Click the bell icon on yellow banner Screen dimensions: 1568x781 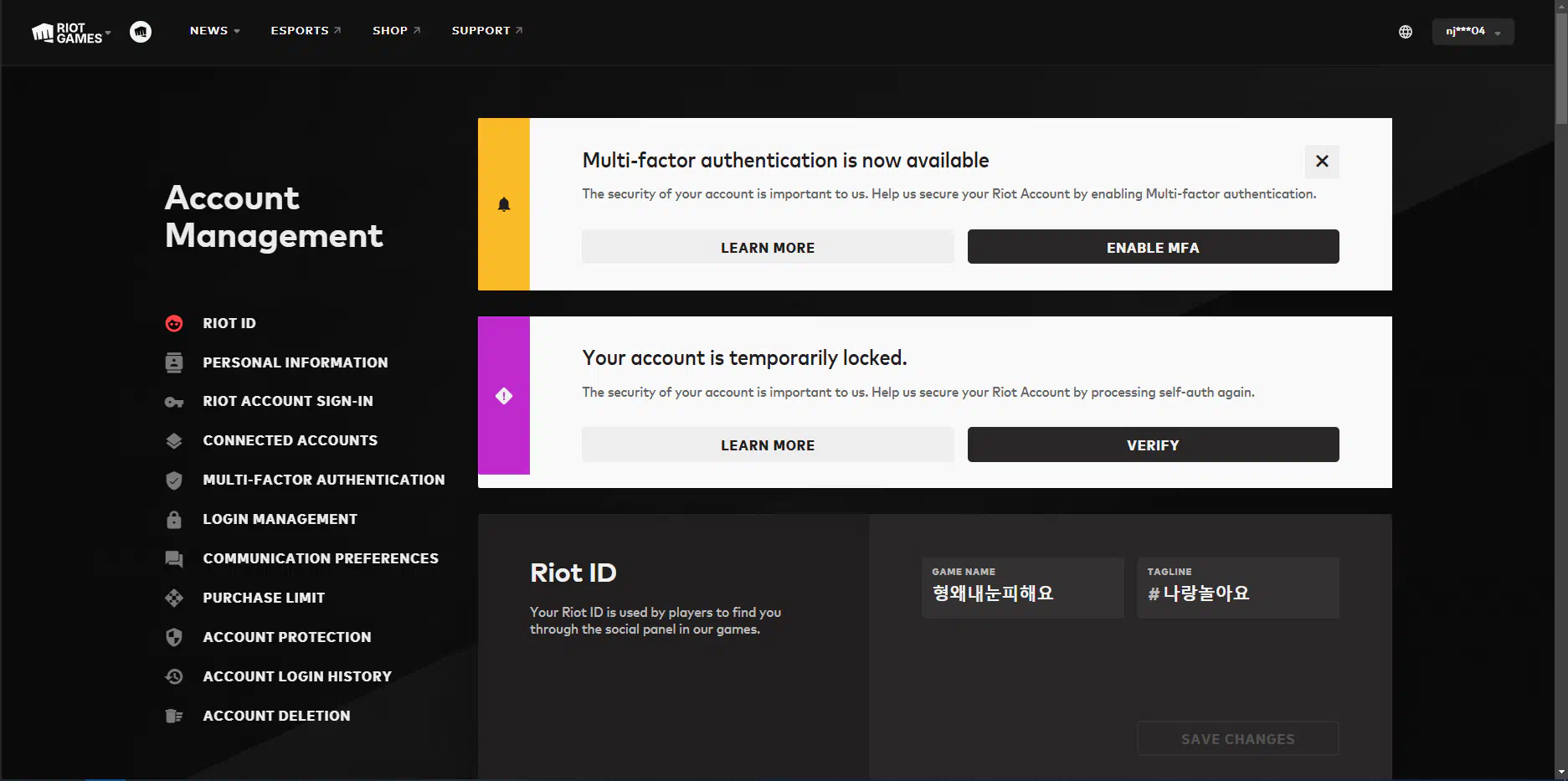(504, 204)
